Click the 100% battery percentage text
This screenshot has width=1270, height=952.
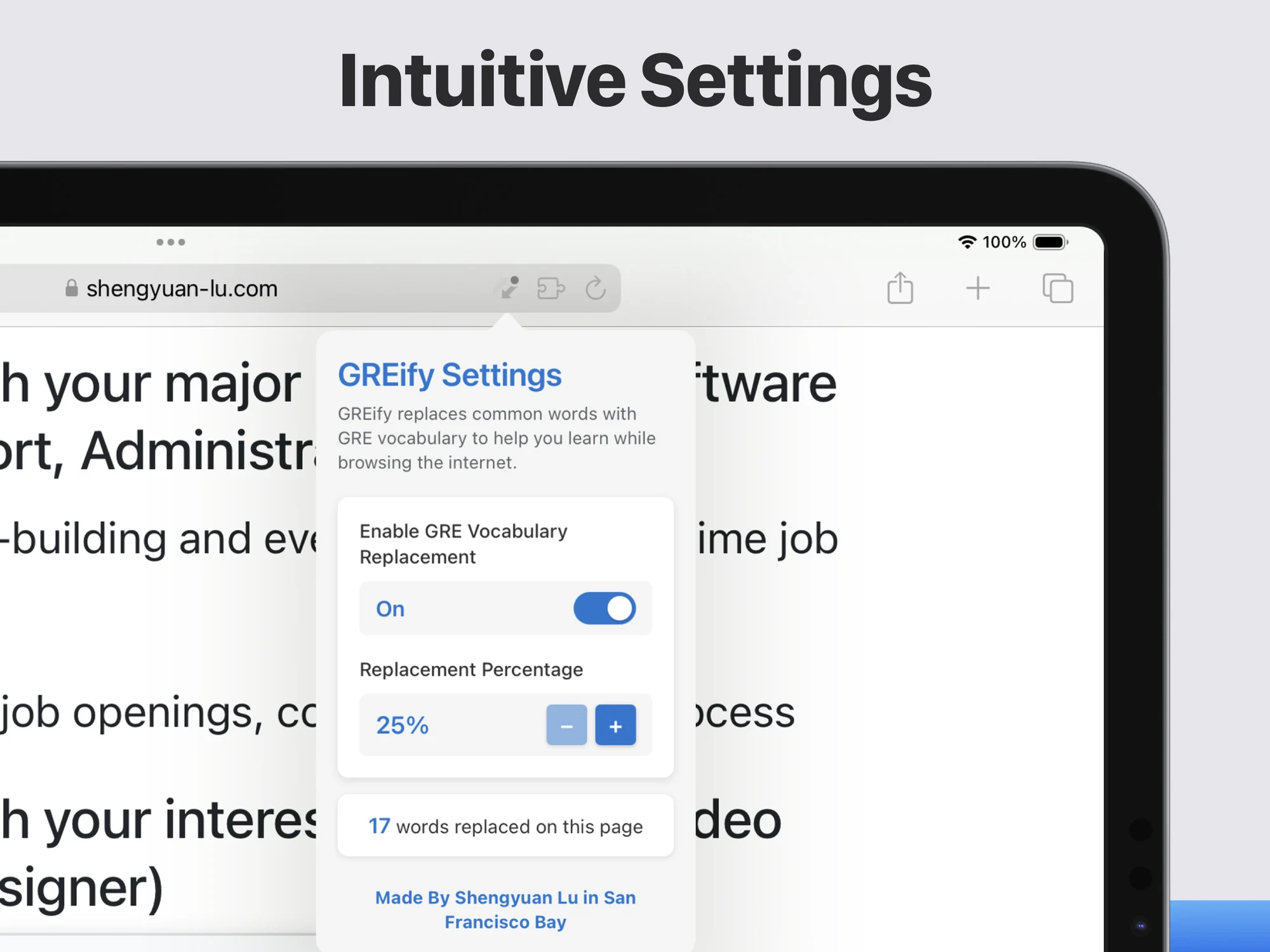(1004, 242)
